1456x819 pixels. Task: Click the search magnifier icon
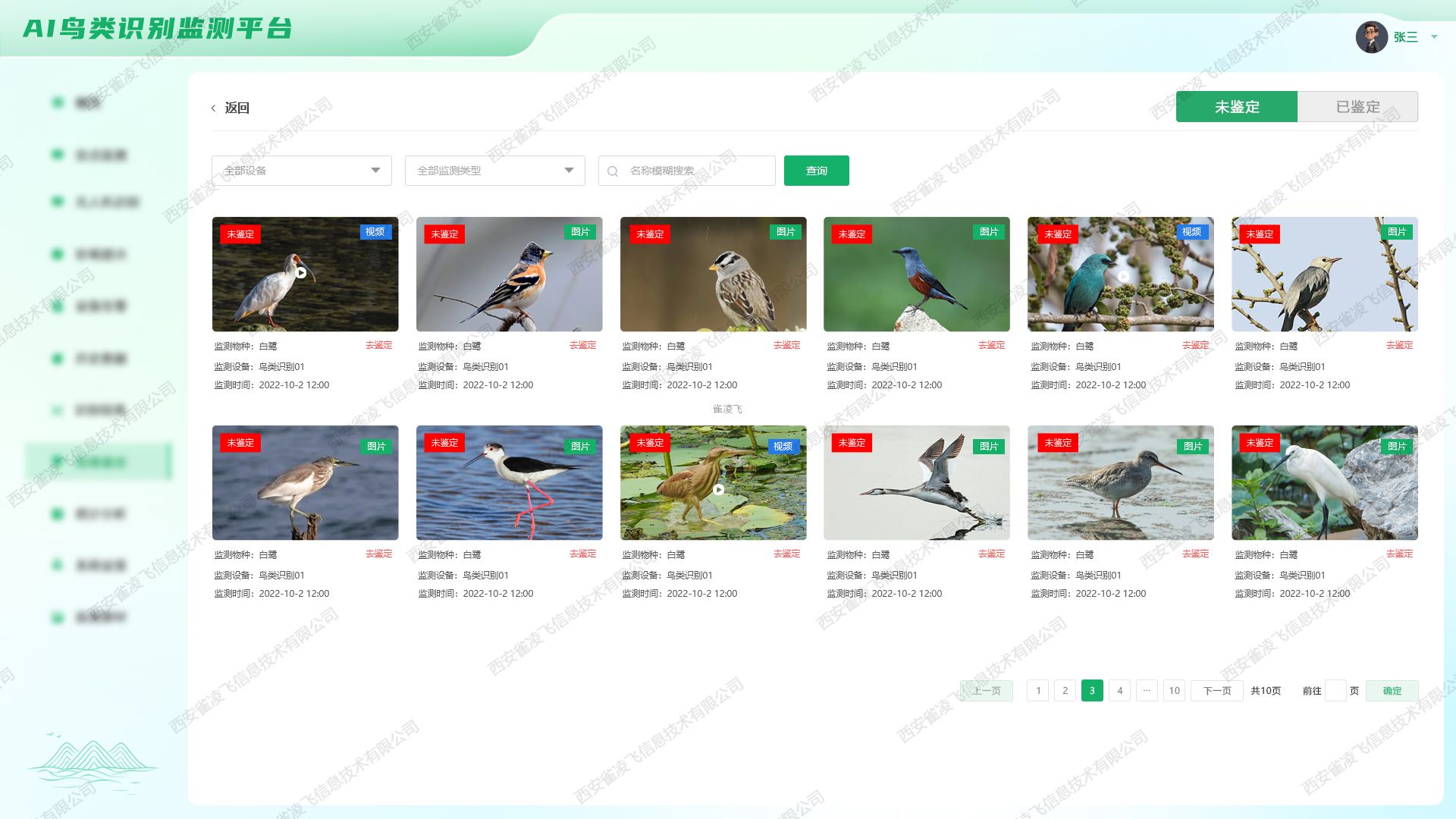(613, 171)
